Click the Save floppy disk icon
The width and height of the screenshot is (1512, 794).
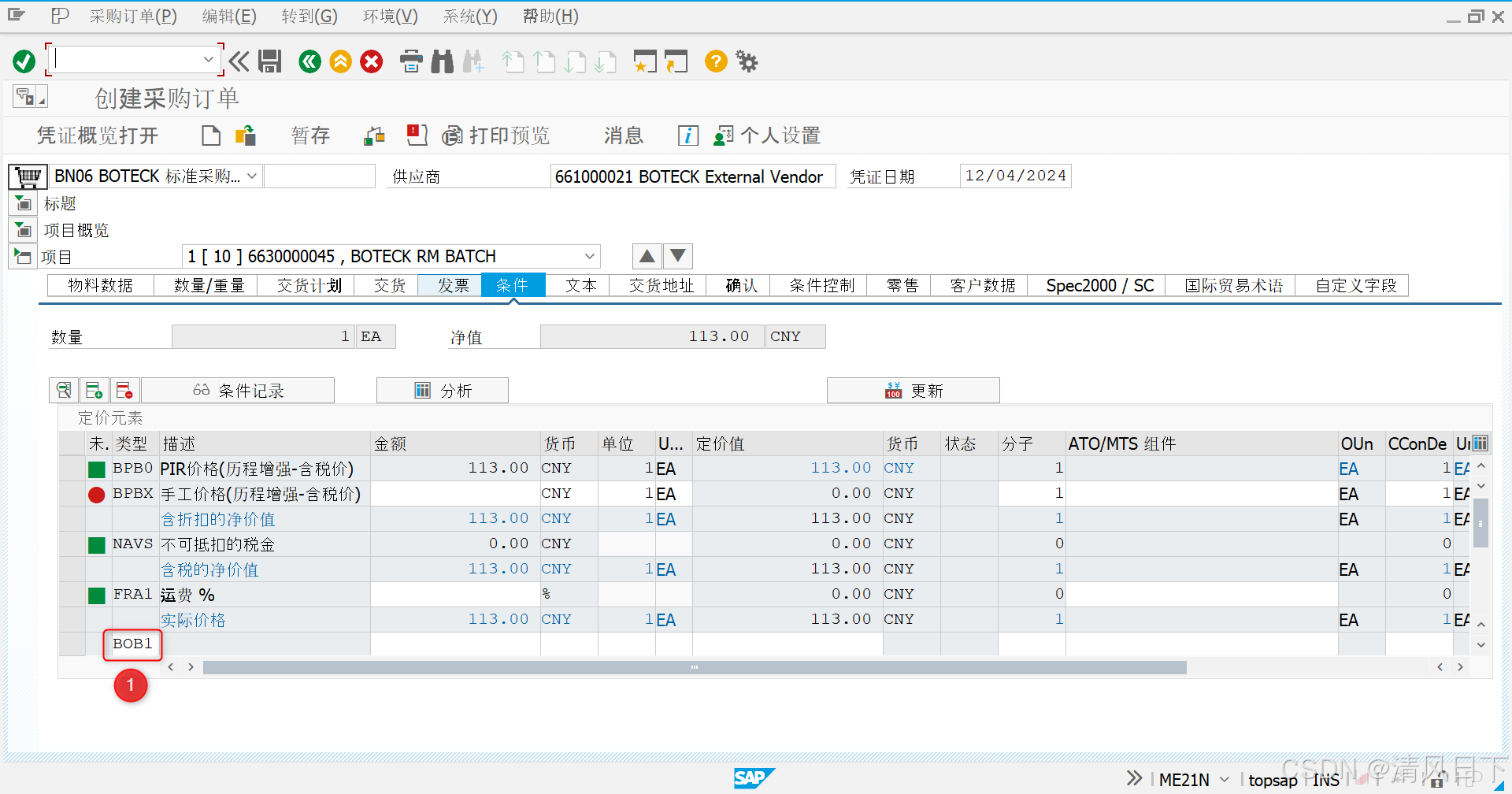click(270, 61)
